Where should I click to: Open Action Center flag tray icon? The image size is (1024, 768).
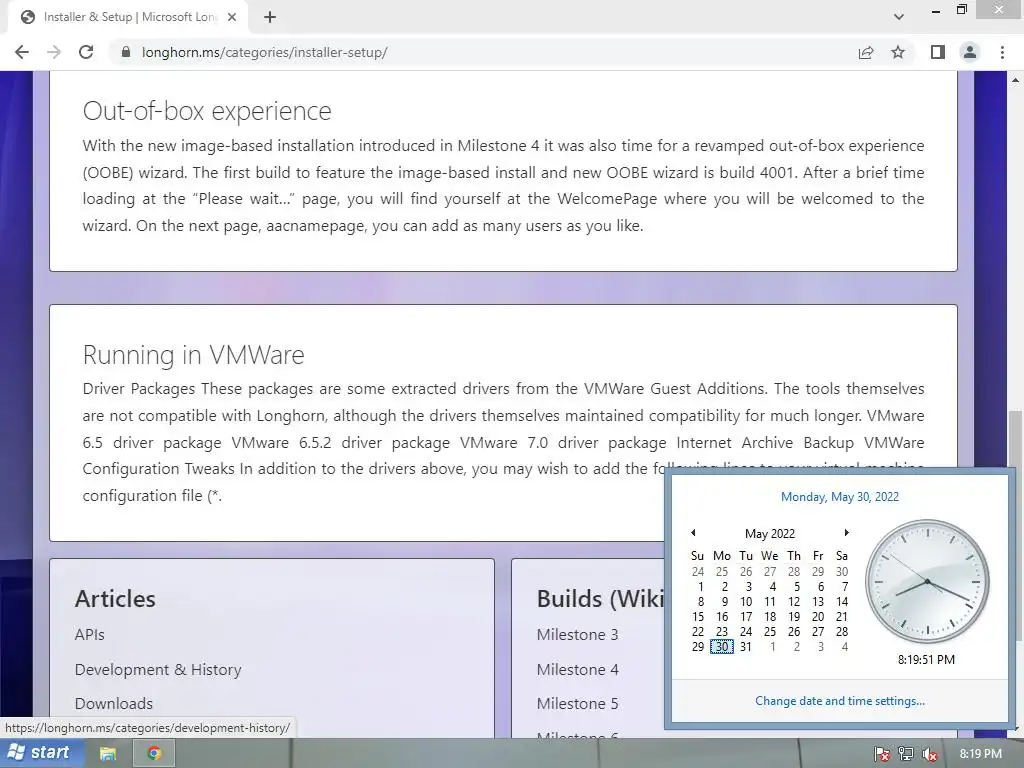pos(882,754)
